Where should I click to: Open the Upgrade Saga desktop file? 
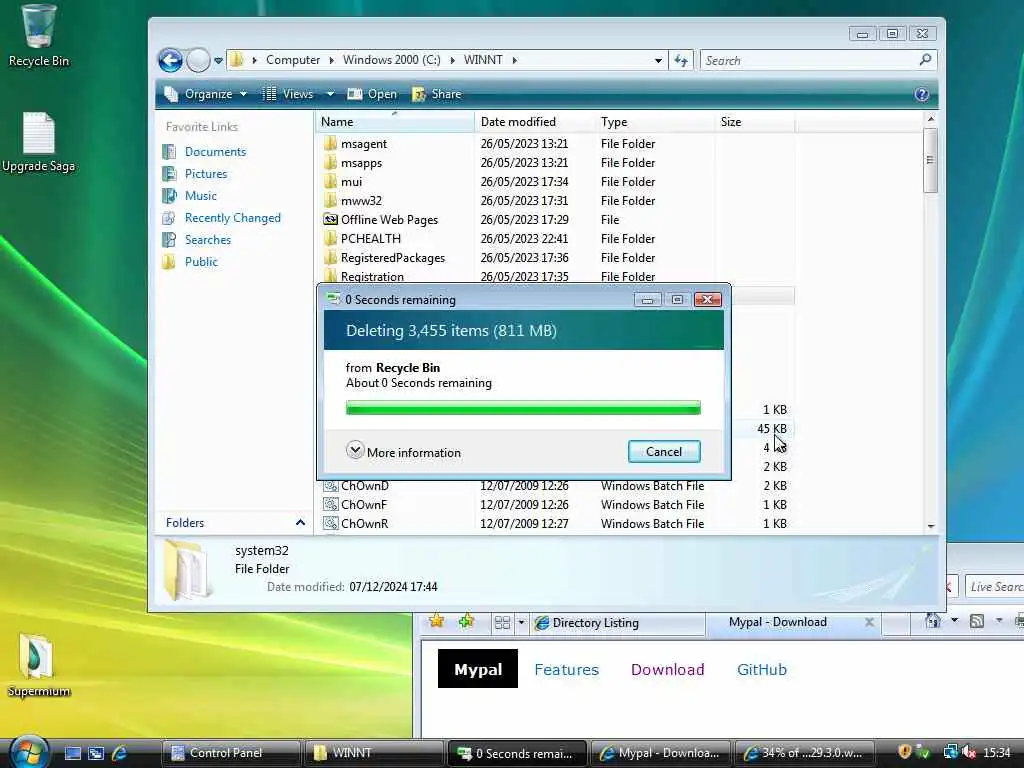pyautogui.click(x=38, y=142)
